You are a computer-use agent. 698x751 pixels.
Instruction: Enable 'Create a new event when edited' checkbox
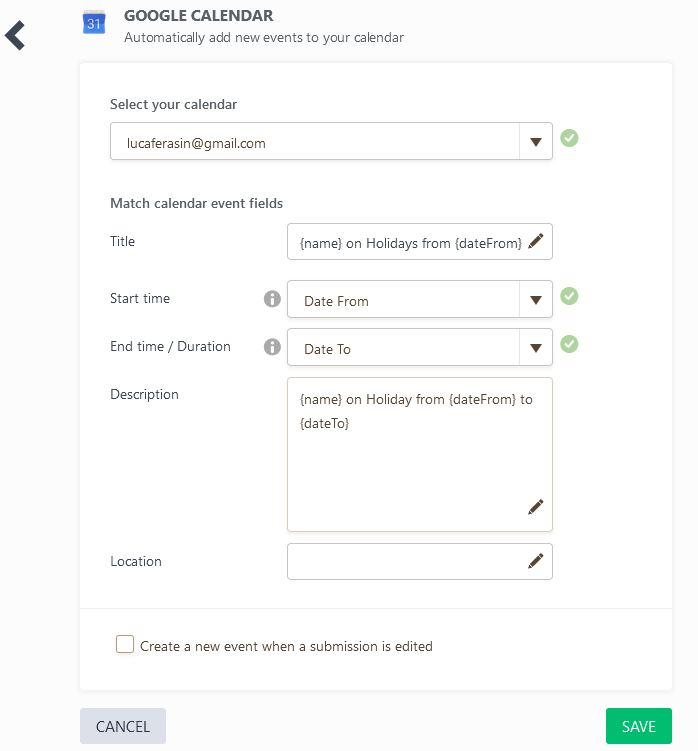[125, 645]
